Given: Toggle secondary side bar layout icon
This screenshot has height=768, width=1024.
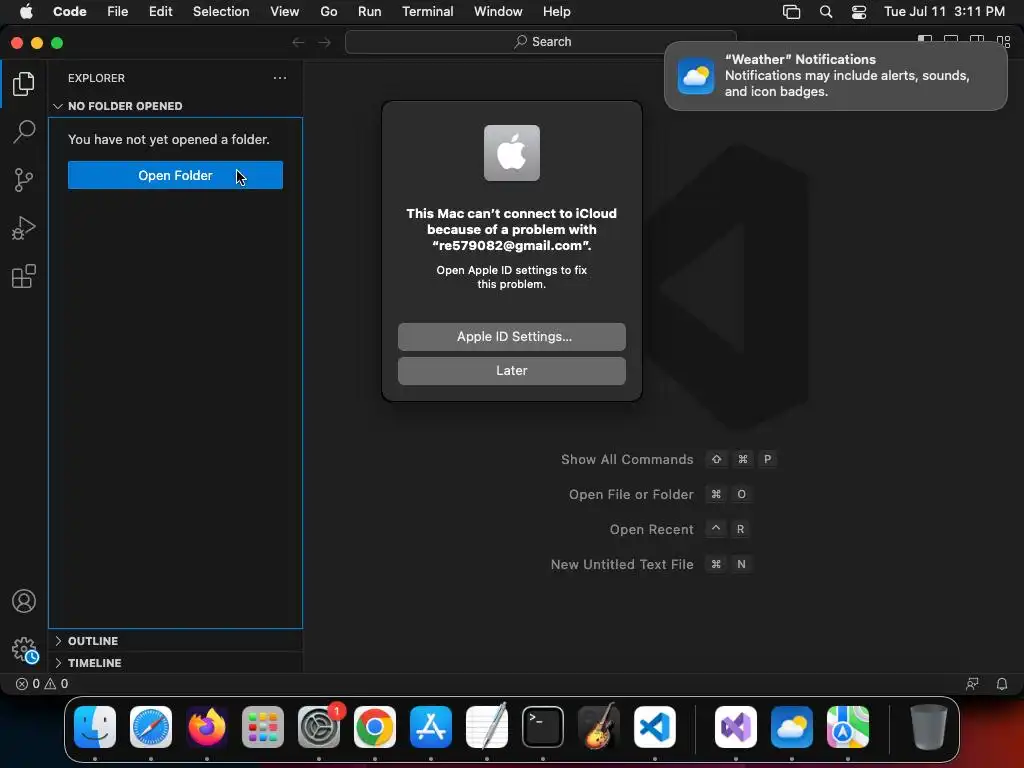Looking at the screenshot, I should pyautogui.click(x=977, y=38).
